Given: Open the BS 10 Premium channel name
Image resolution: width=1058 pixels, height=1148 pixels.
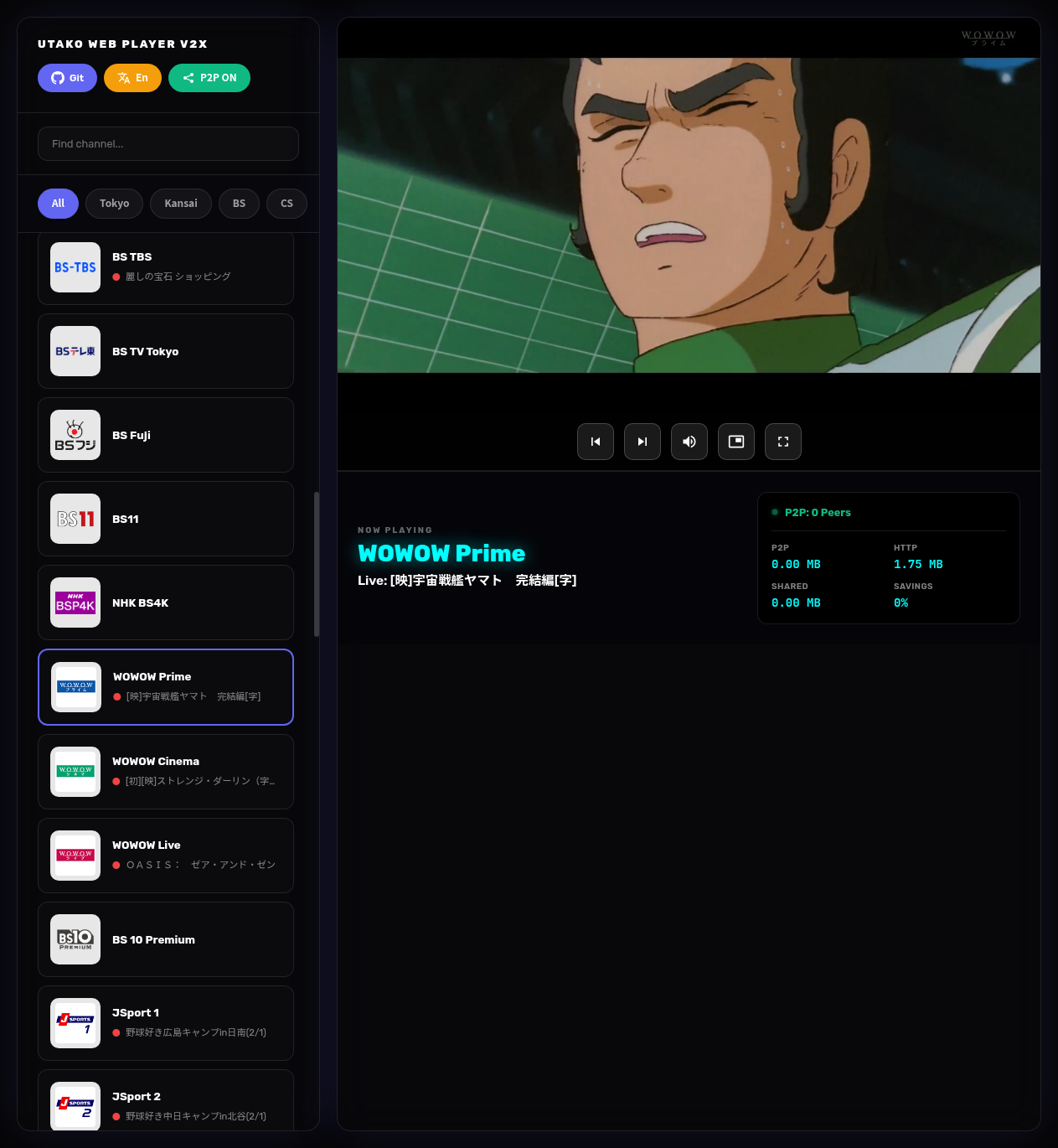Looking at the screenshot, I should click(154, 940).
